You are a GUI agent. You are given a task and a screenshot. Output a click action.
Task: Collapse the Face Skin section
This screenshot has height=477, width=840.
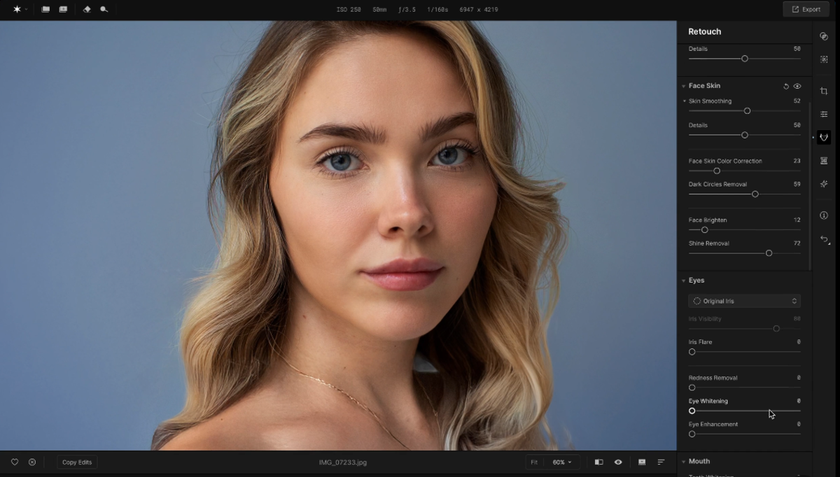(x=684, y=86)
